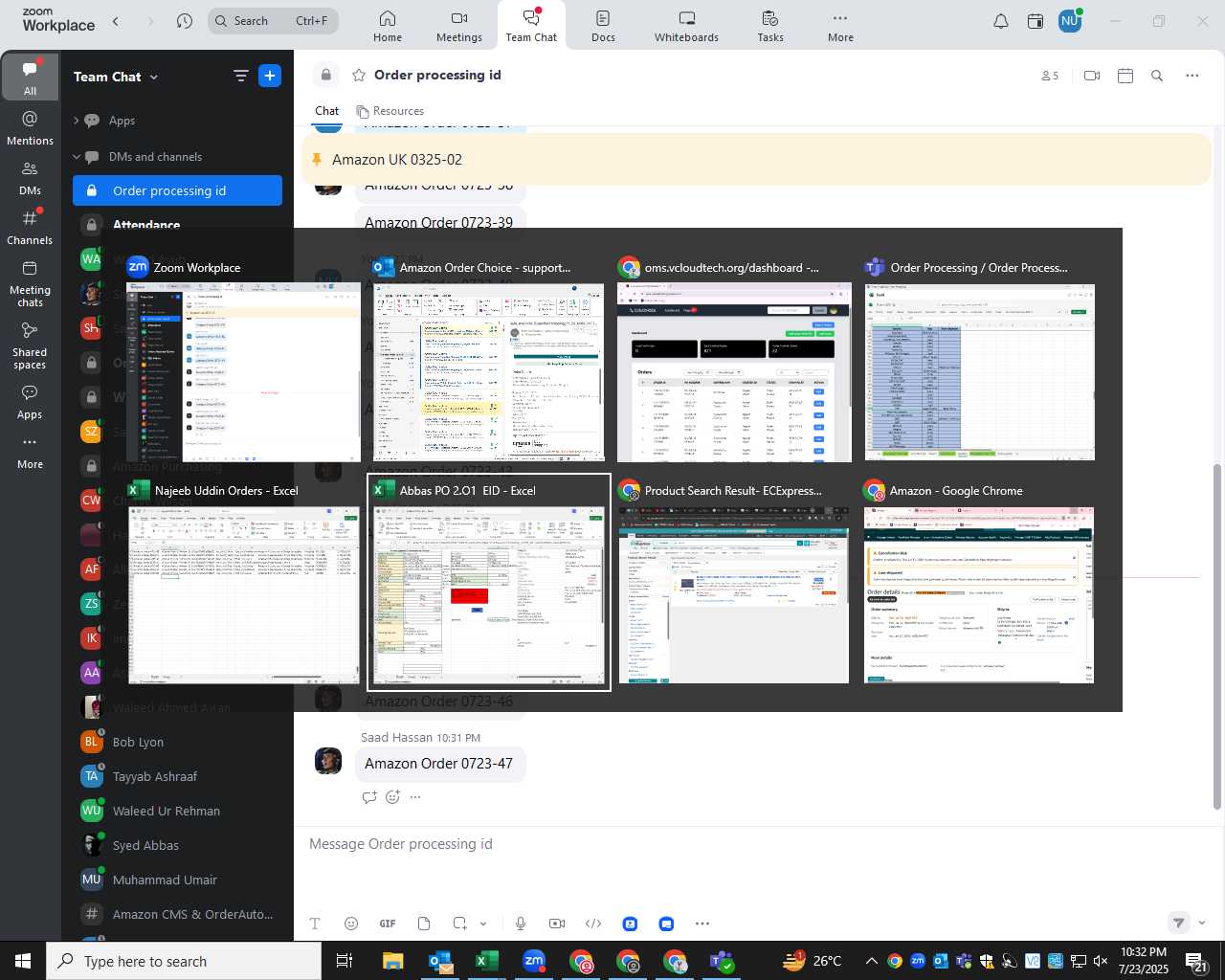The image size is (1225, 980).
Task: Open Apps in the left sidebar
Action: [30, 402]
